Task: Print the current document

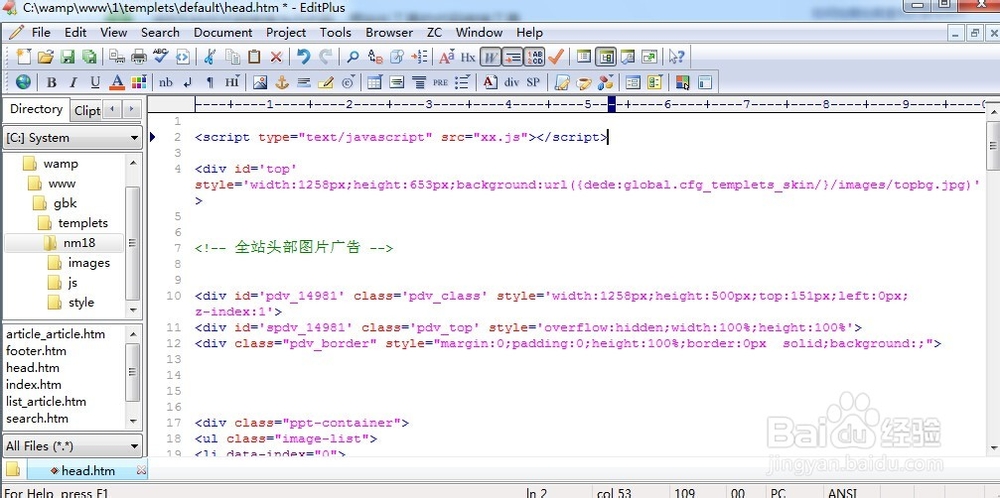Action: coord(139,57)
